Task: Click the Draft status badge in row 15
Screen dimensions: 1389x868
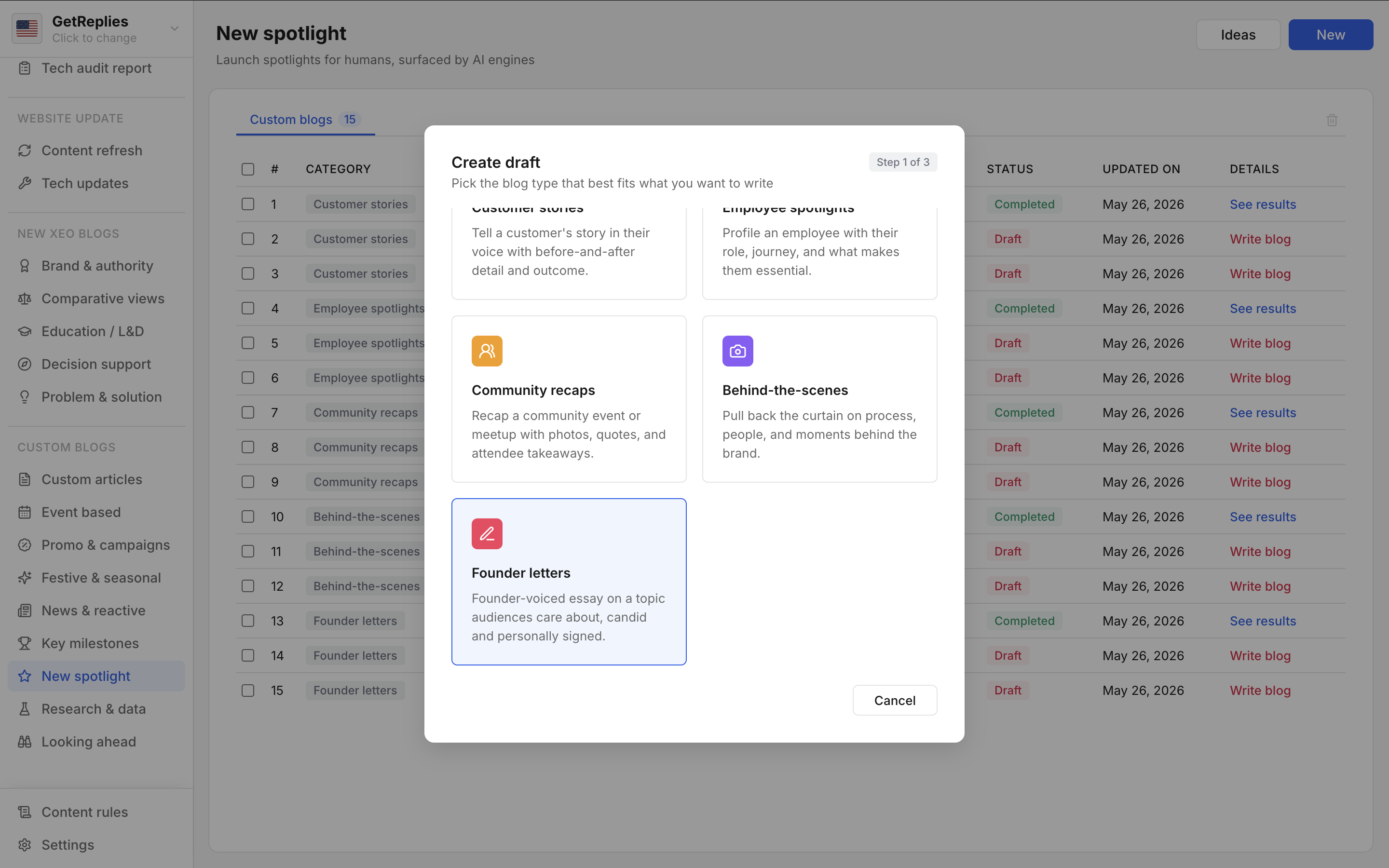Action: click(x=1008, y=690)
